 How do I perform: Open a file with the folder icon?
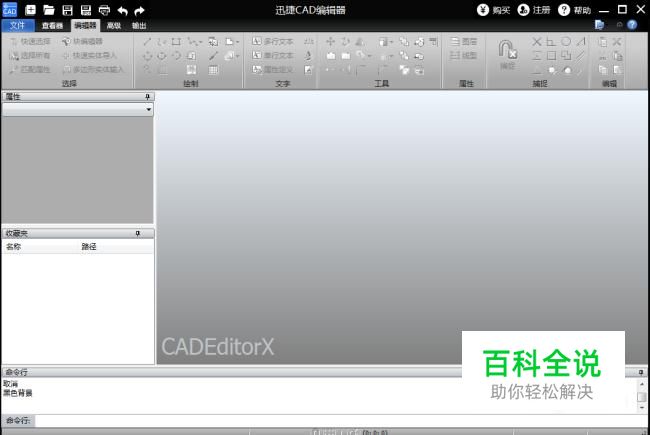point(49,10)
